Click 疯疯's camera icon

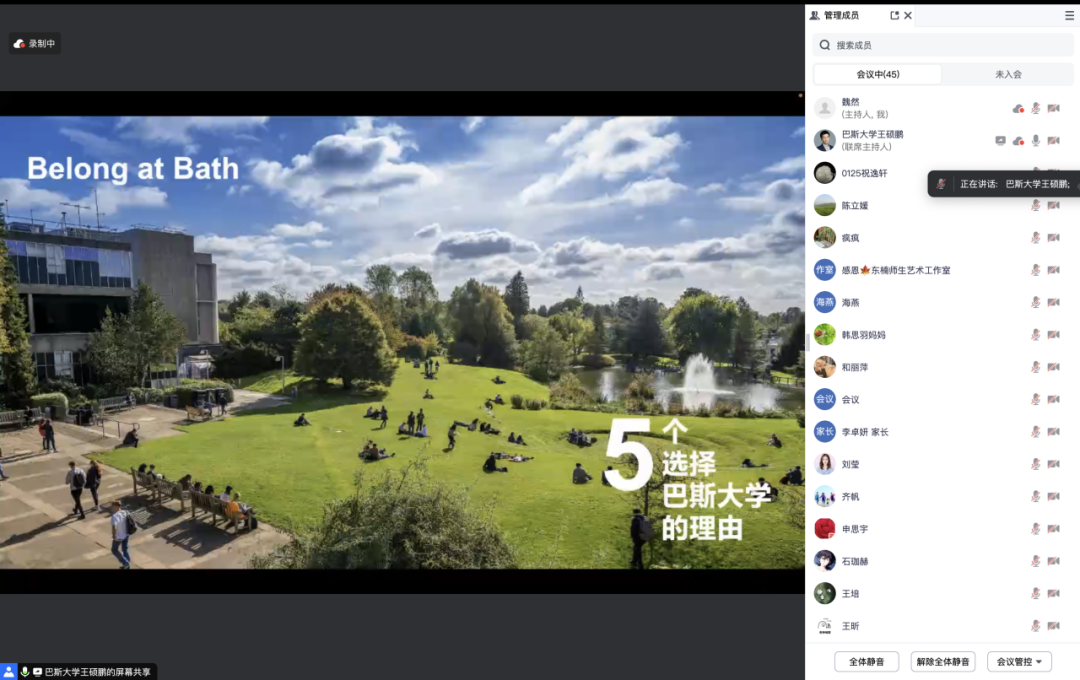coord(1053,238)
